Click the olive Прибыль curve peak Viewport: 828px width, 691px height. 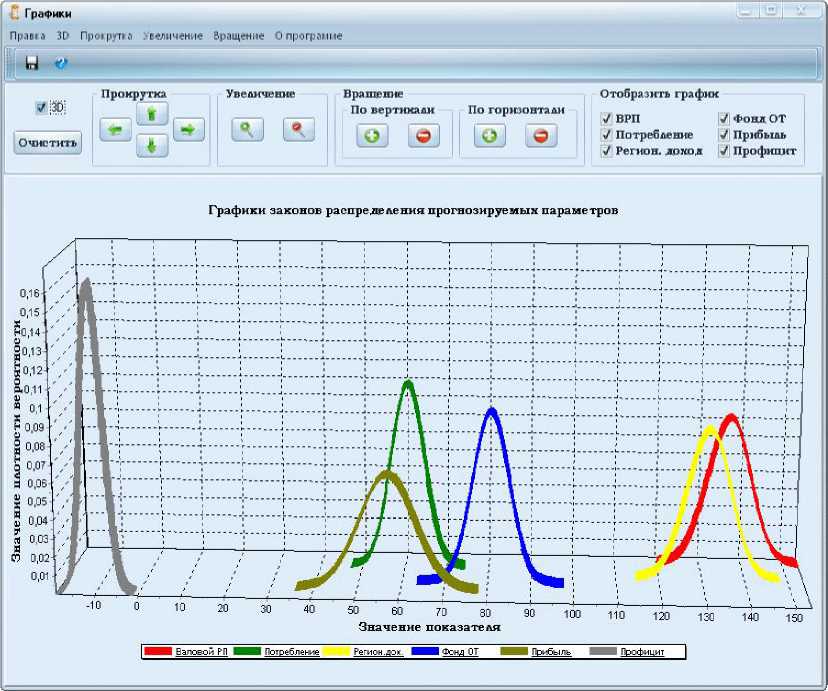point(387,476)
